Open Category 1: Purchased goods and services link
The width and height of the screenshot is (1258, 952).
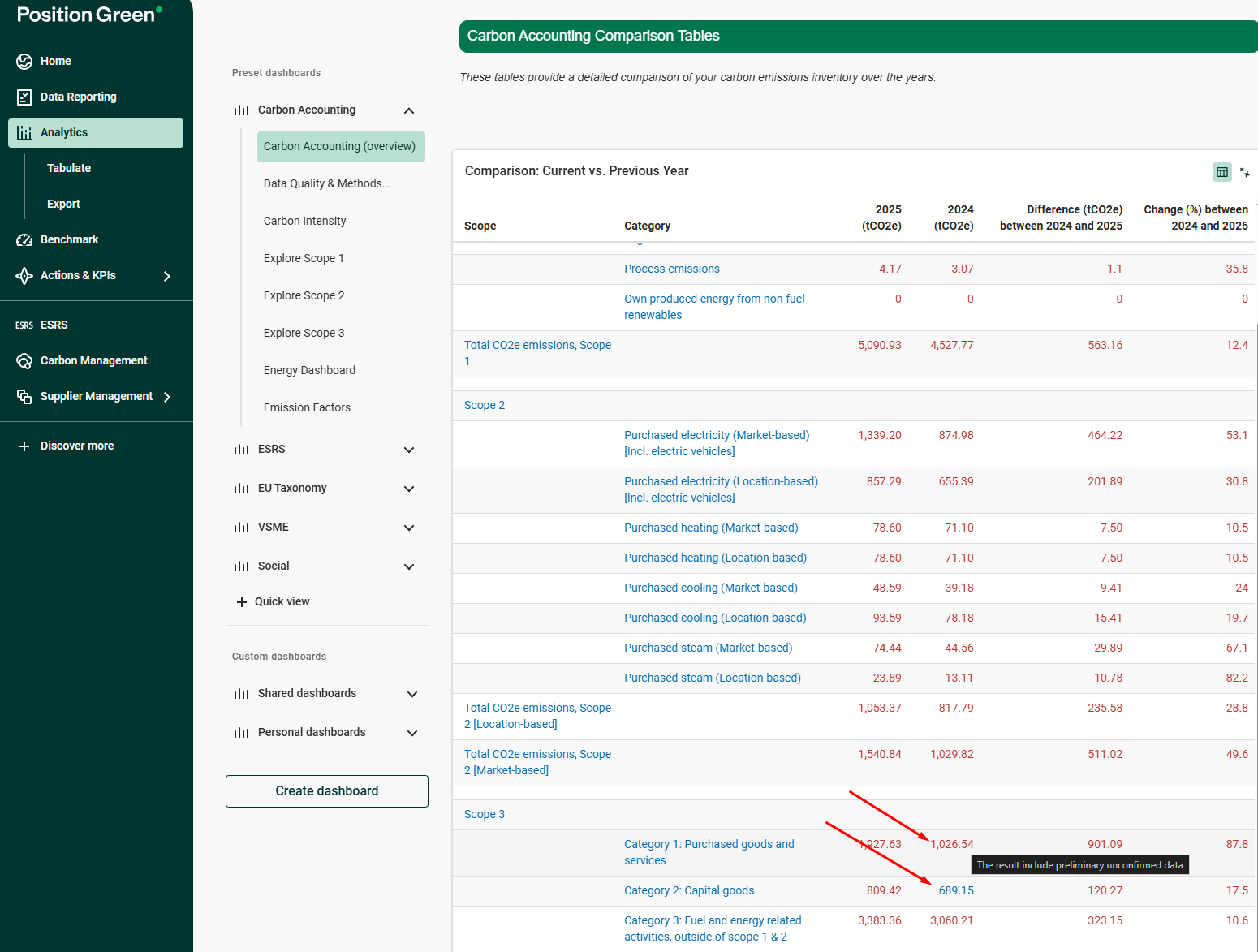point(709,852)
